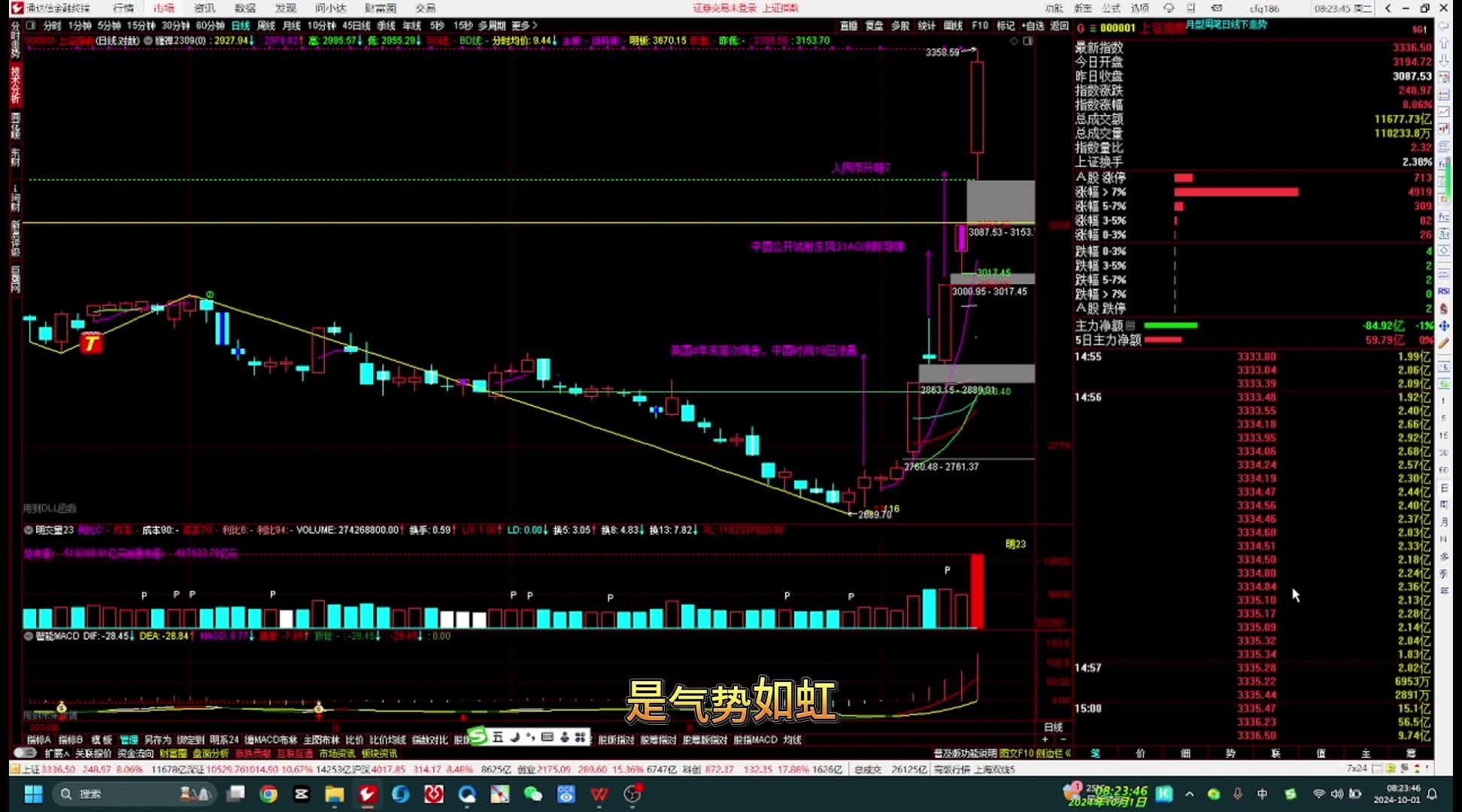Click the pencil draw icon in right sidebar
The height and width of the screenshot is (812, 1462).
(x=1444, y=343)
